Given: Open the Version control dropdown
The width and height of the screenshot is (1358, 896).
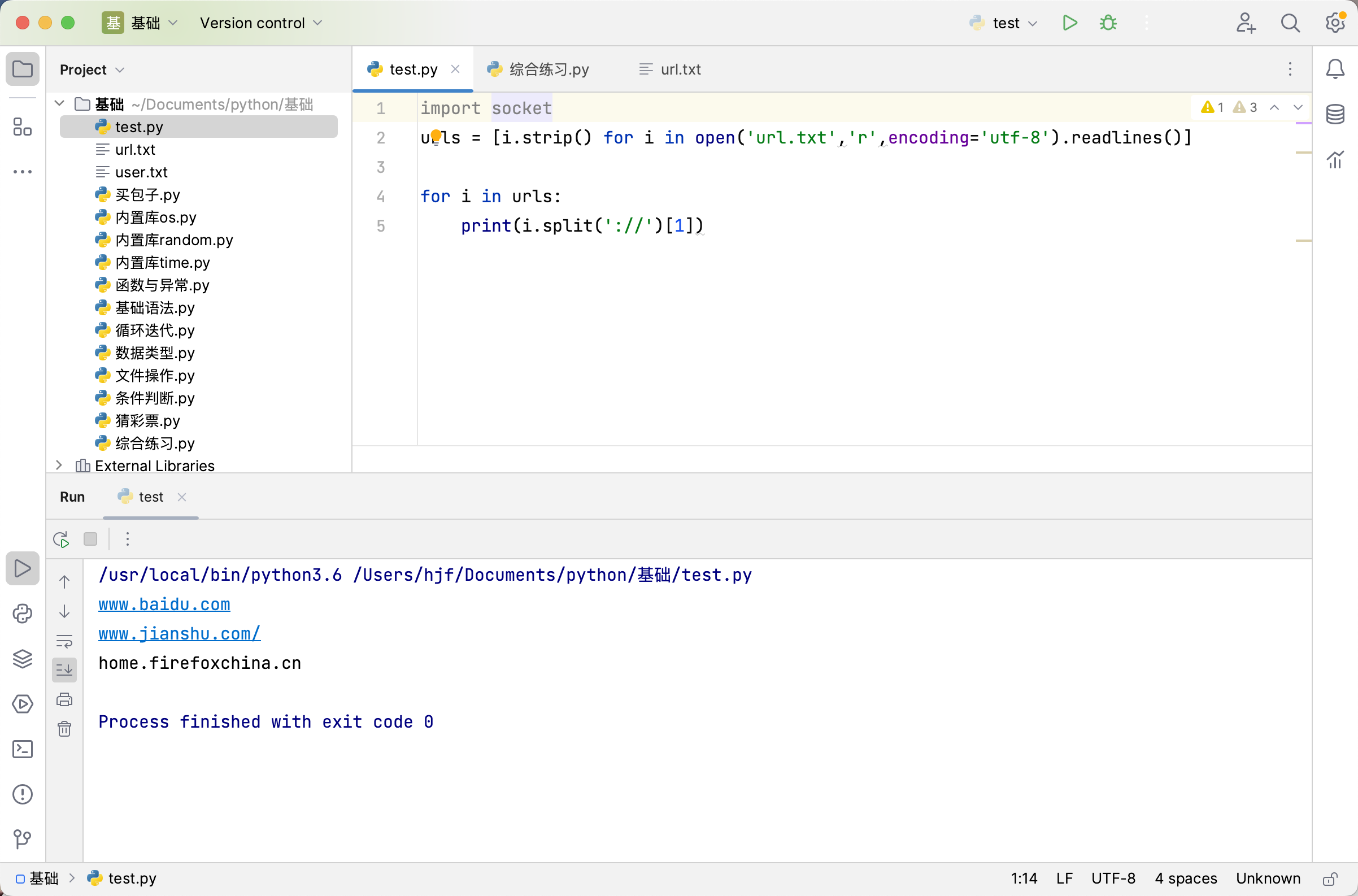Looking at the screenshot, I should (x=261, y=23).
